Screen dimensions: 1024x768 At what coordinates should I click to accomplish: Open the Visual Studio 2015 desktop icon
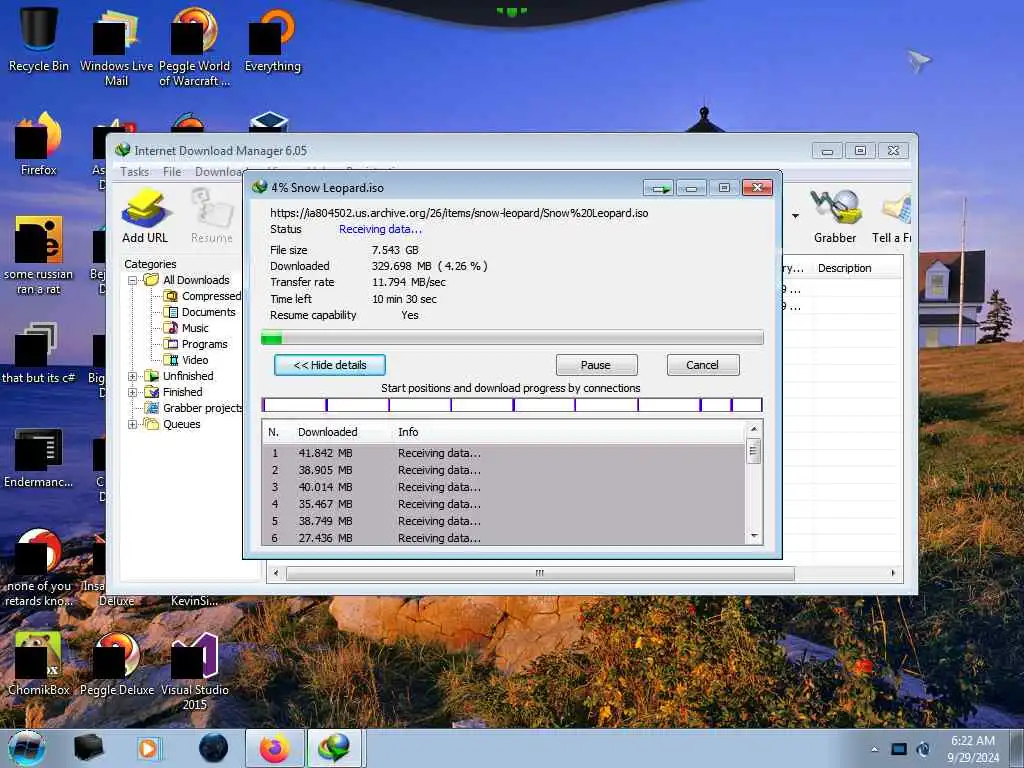coord(195,671)
